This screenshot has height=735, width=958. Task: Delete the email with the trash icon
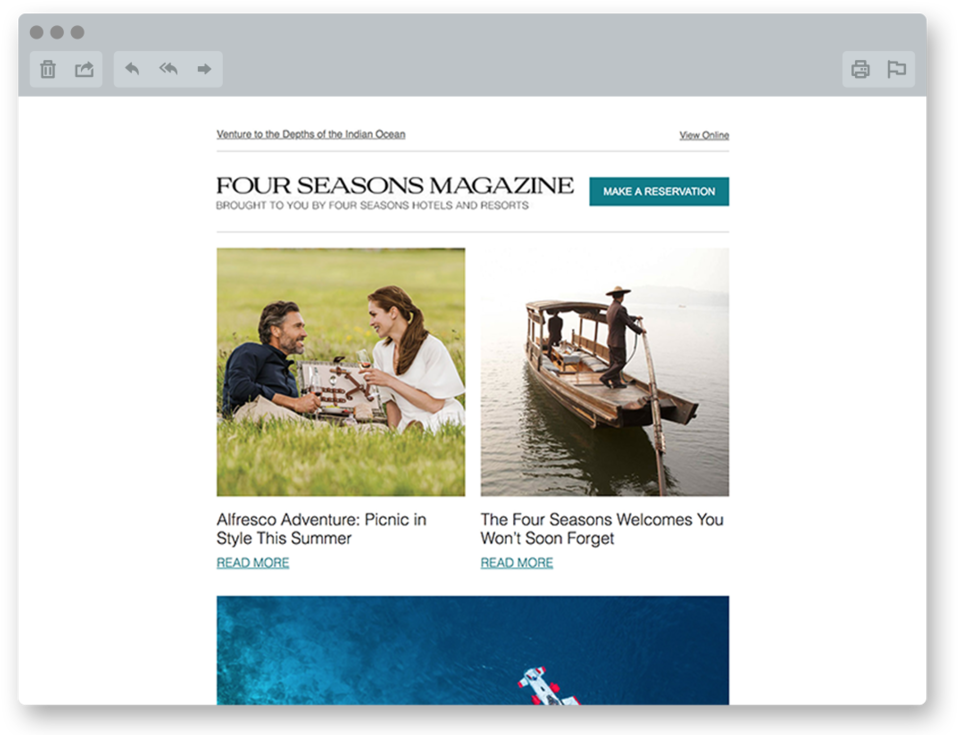coord(48,69)
